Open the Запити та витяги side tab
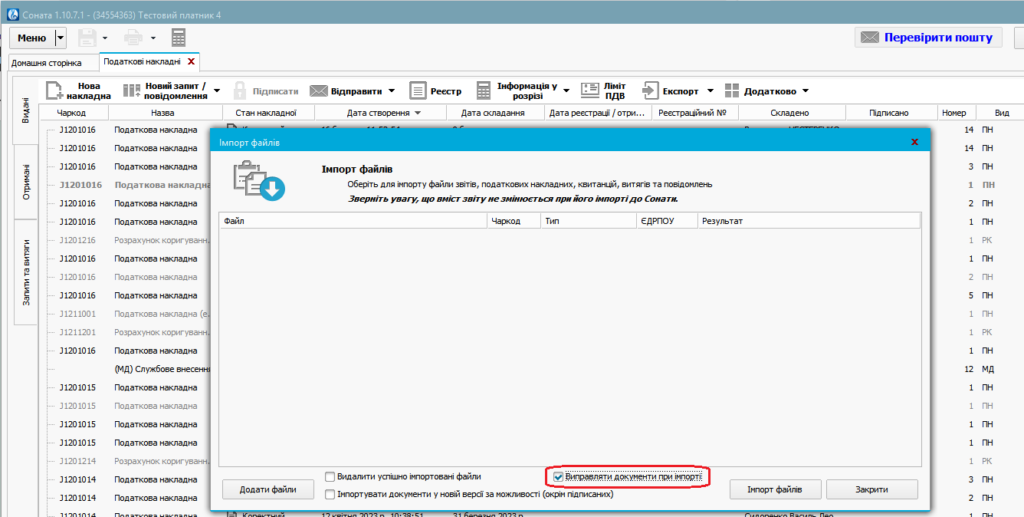The height and width of the screenshot is (517, 1024). tap(25, 272)
